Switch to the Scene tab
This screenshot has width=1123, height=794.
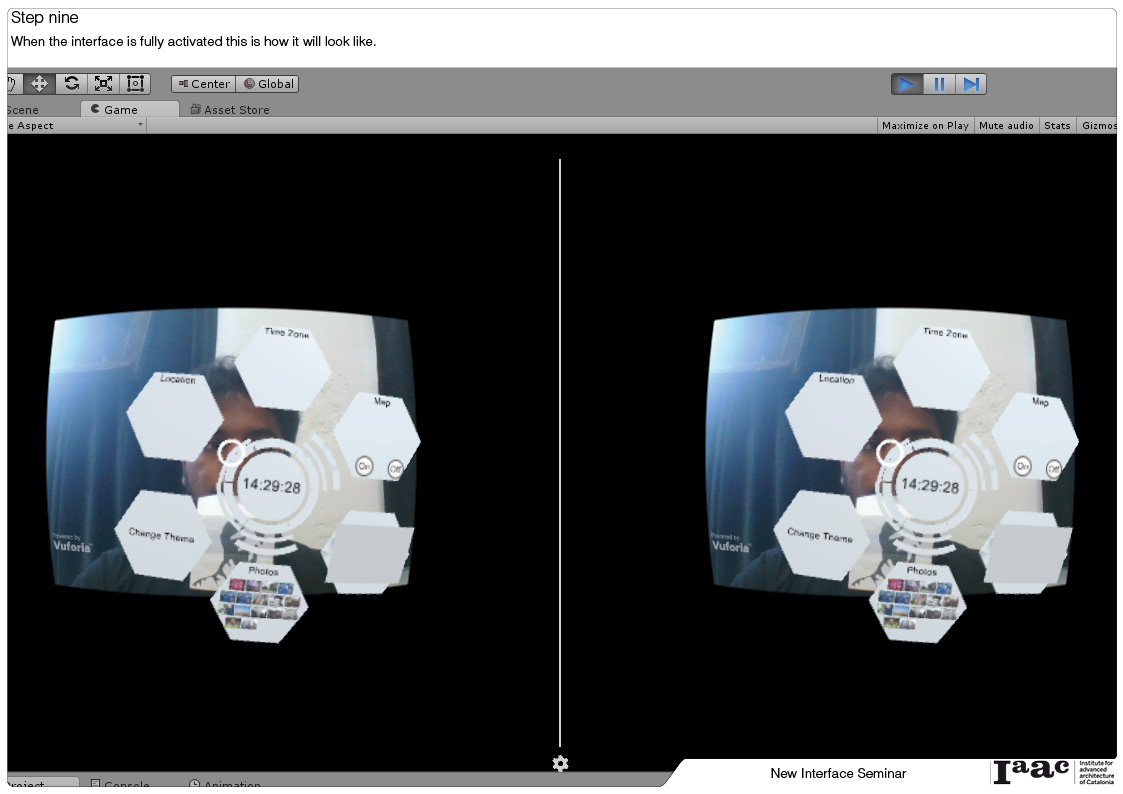tap(22, 109)
